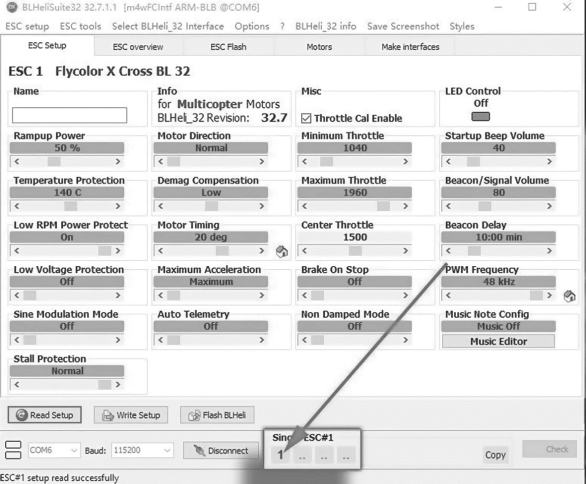Increase Startup Beep Volume with right arrow
Image resolution: width=586 pixels, height=484 pixels.
(x=549, y=161)
